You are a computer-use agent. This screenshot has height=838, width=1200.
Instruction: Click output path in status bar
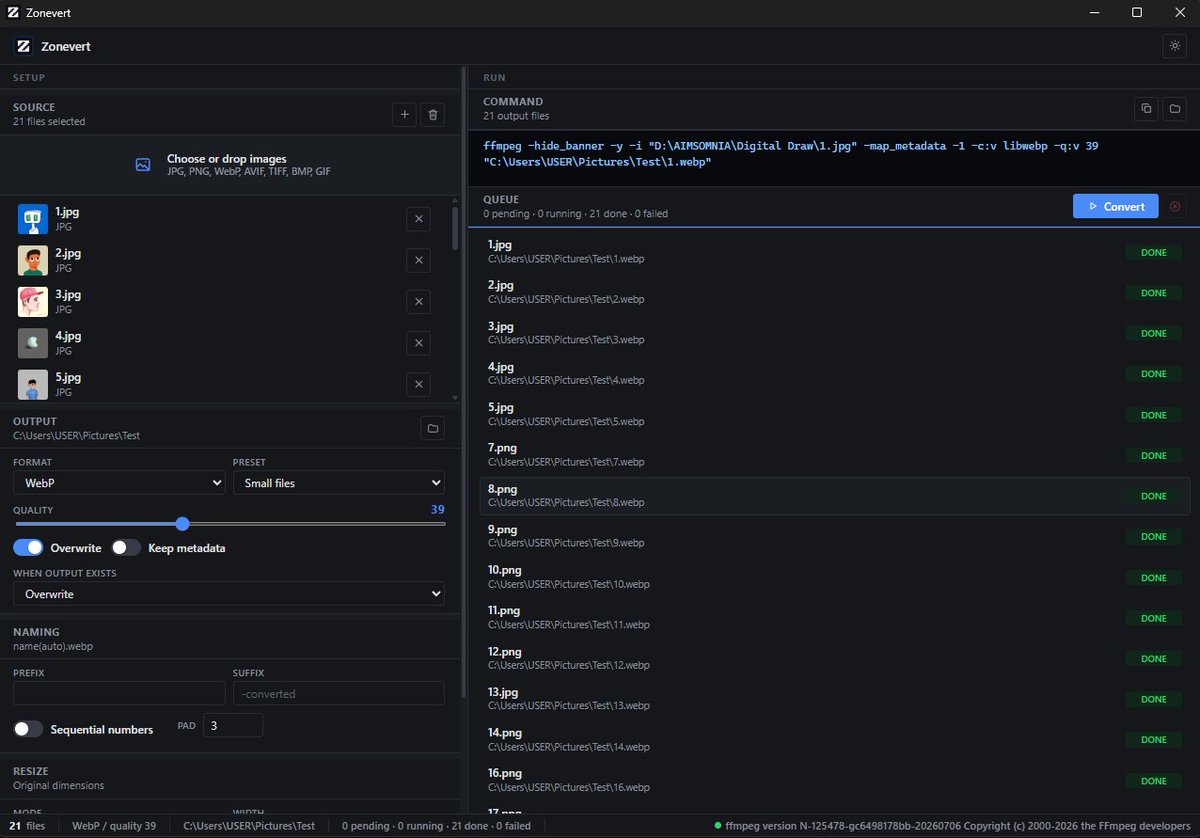coord(249,826)
